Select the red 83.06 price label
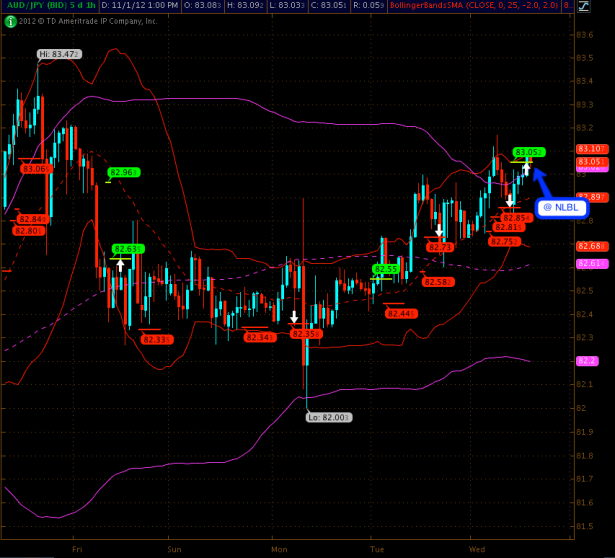The width and height of the screenshot is (615, 558). [x=36, y=168]
